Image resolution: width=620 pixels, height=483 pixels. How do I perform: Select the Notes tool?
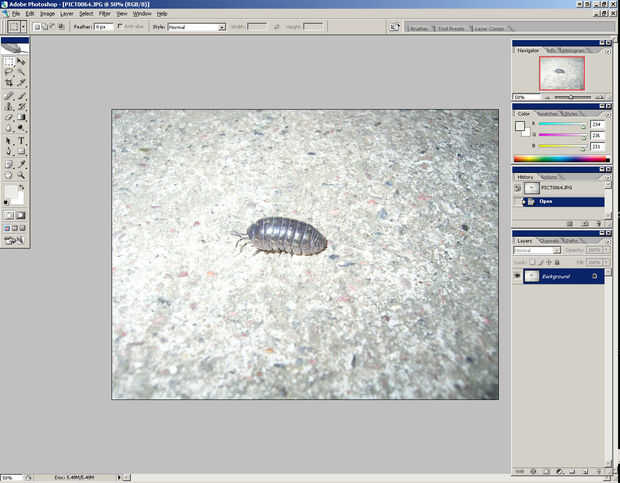coord(9,164)
